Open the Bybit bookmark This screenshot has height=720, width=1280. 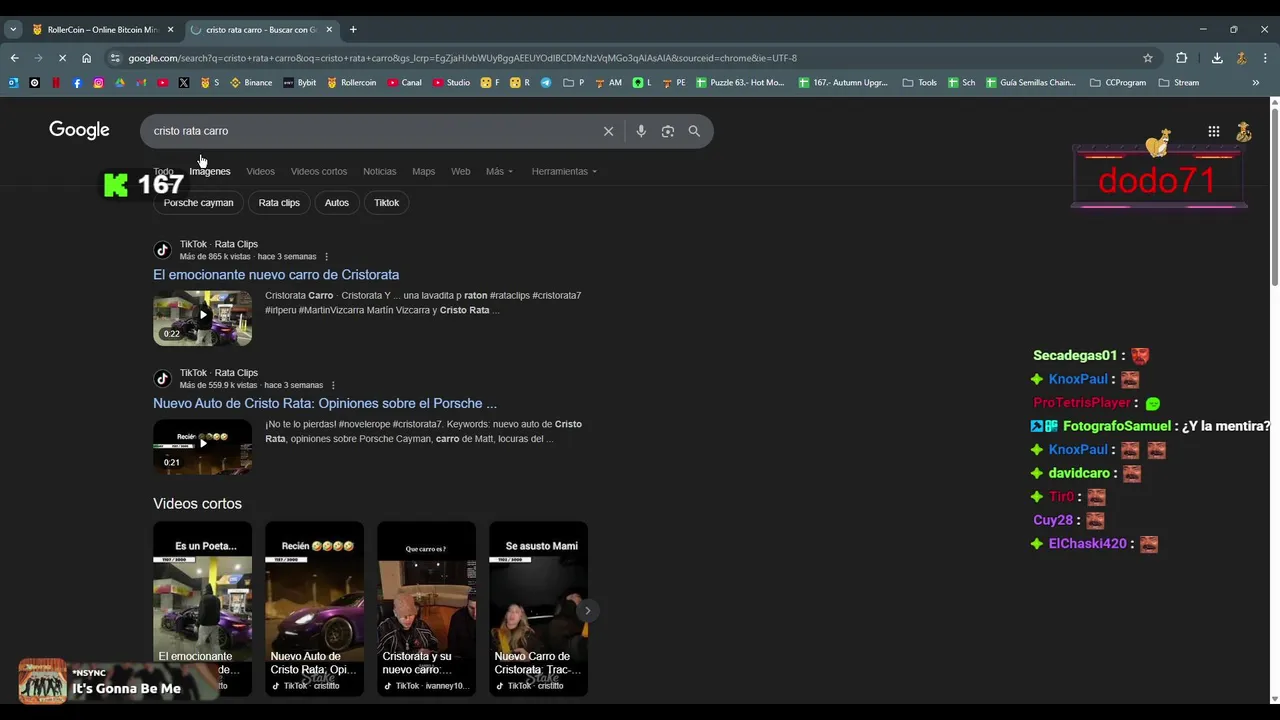300,83
